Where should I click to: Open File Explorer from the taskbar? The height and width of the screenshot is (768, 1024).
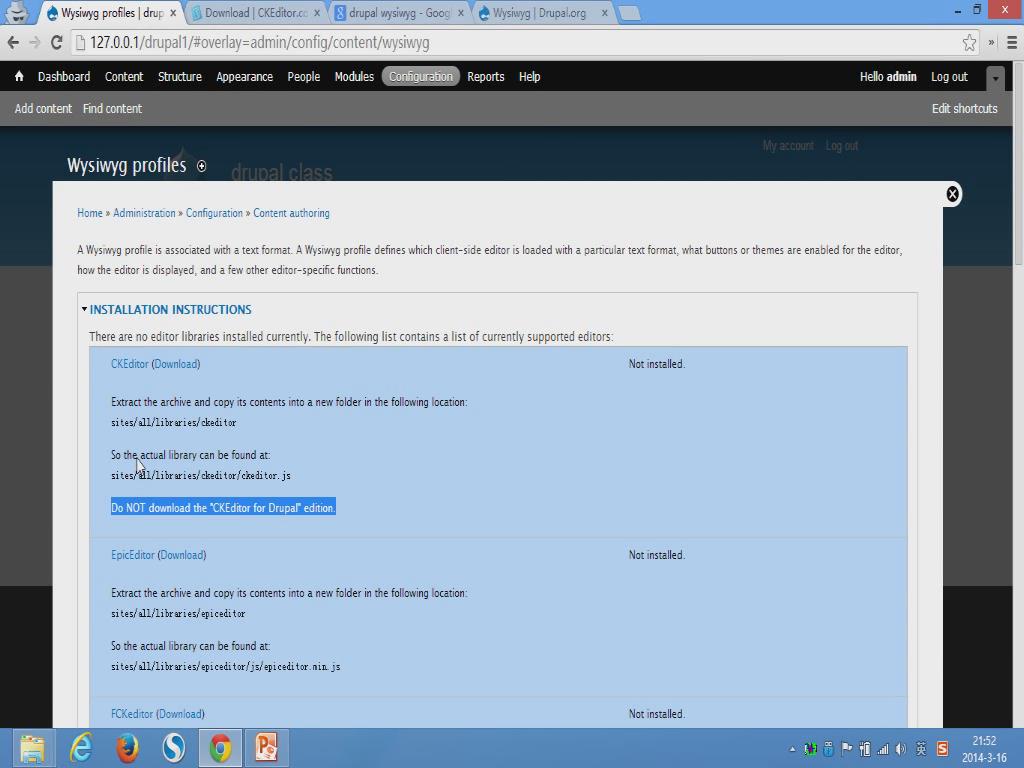click(31, 748)
